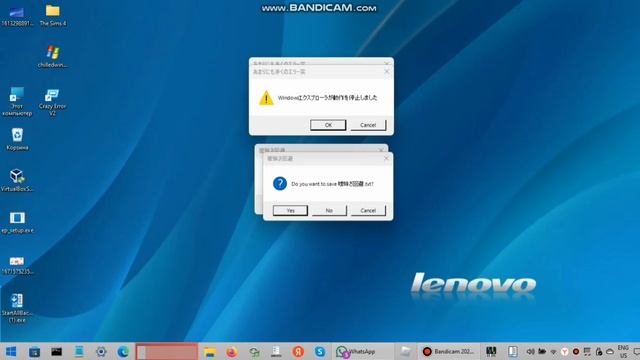Select the Crazy Error V2 desktop icon

[x=52, y=102]
